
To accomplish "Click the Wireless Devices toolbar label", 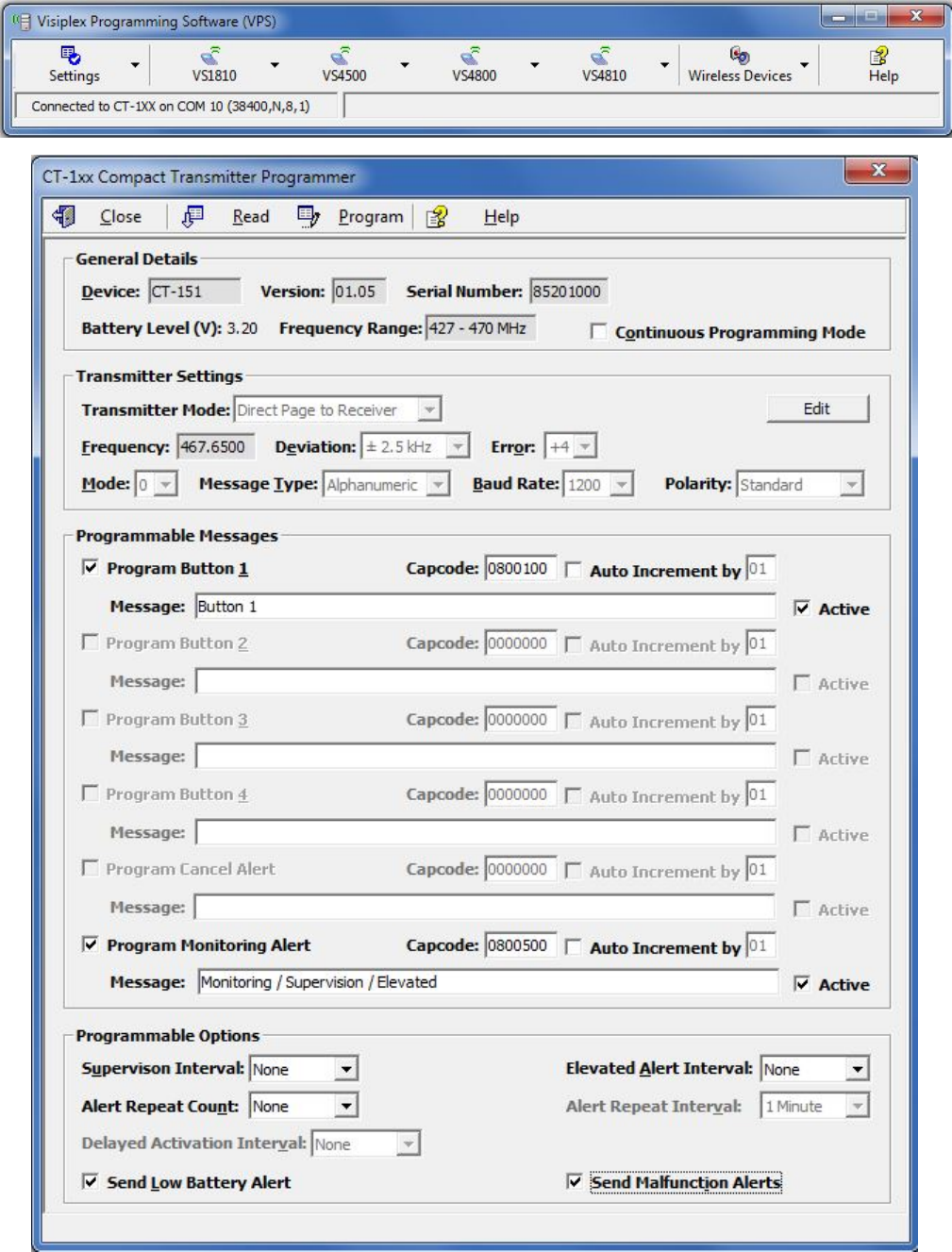I will pos(740,75).
